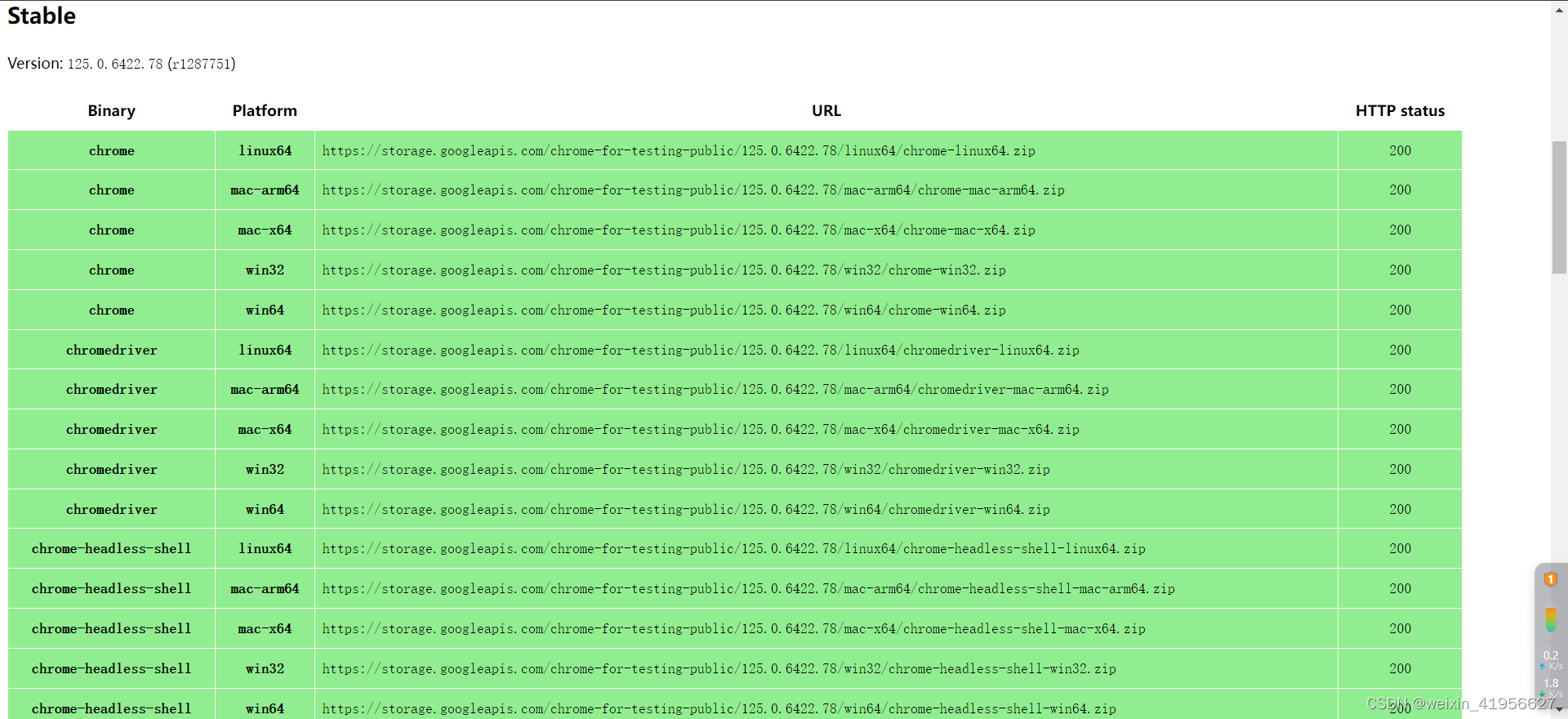Click the 200 status for chrome-headless-shell mac-arm64

[1400, 589]
